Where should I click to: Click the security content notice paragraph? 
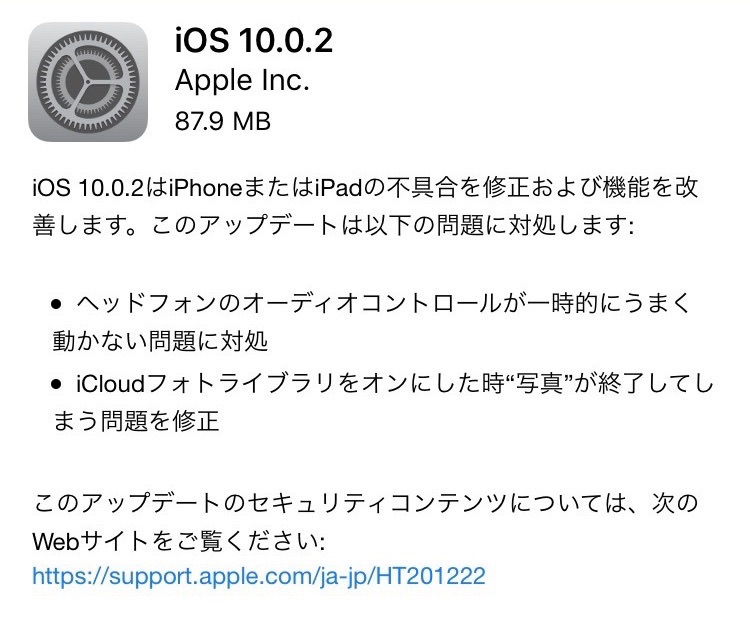(365, 522)
